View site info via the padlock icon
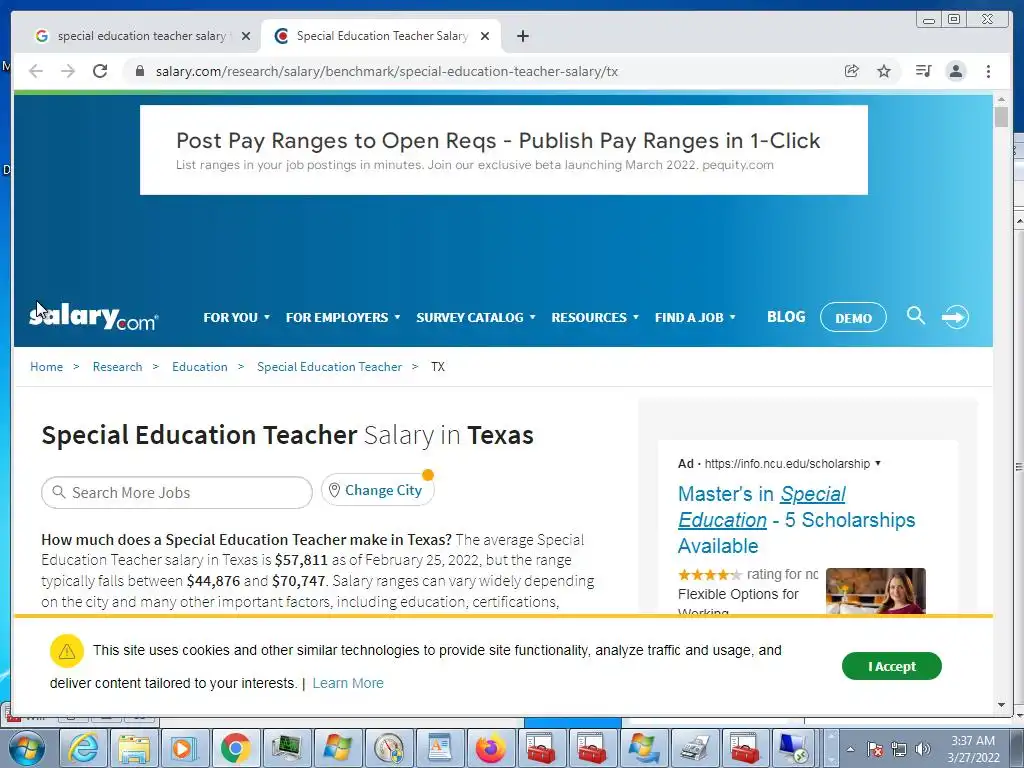 pos(139,71)
